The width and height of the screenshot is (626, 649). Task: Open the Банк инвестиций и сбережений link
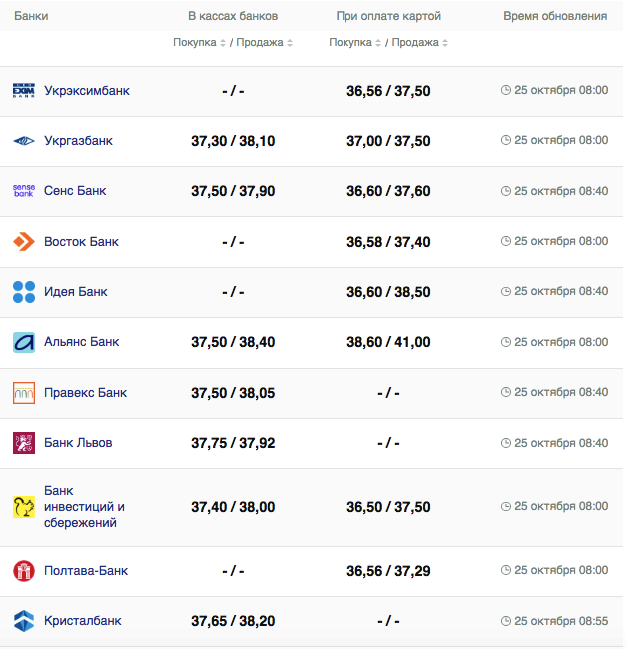[84, 507]
